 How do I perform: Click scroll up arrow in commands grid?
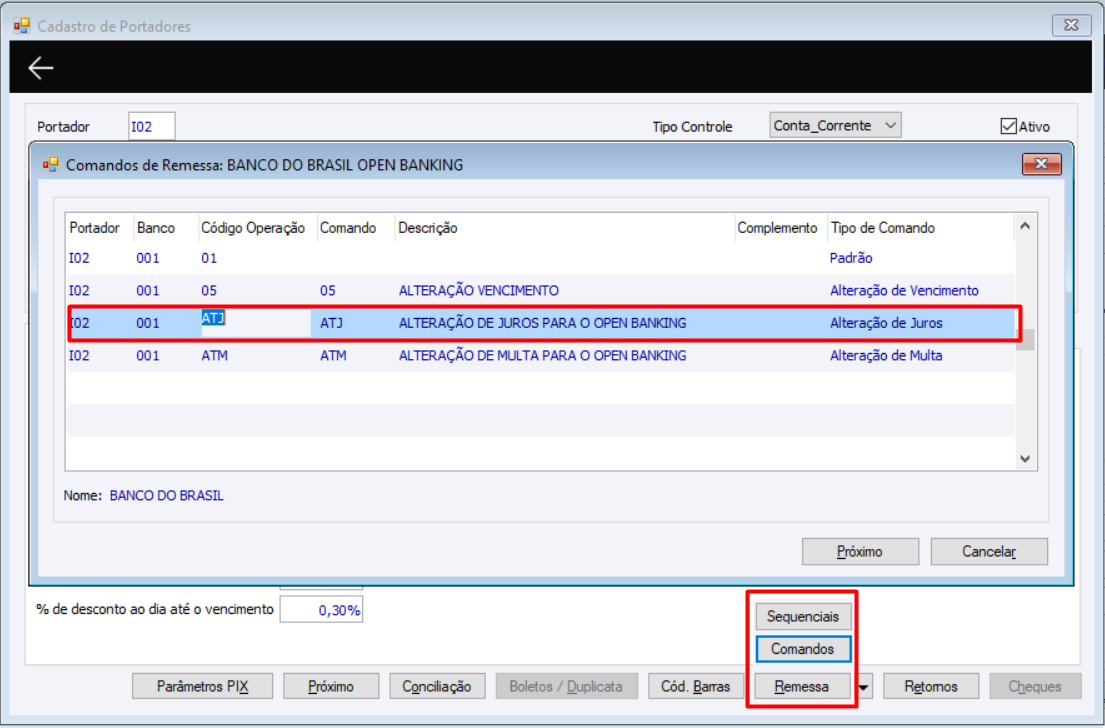pos(1025,226)
